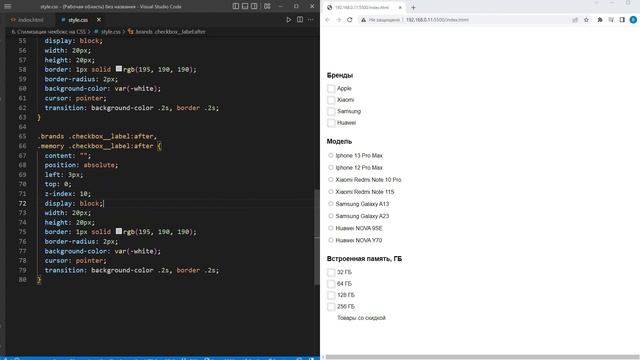Click '.memory .checkbox__label:after' selector line
The image size is (640, 360).
99,146
